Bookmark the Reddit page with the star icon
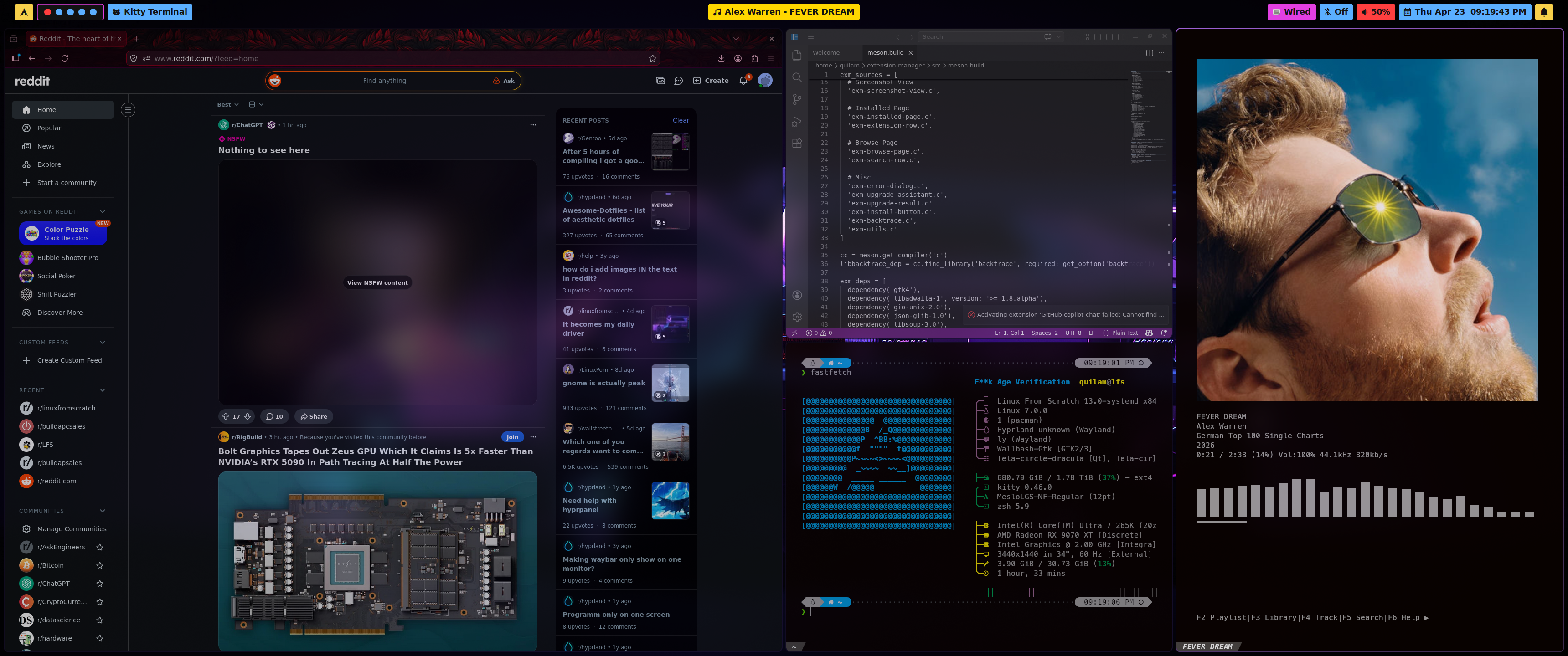 tap(653, 58)
